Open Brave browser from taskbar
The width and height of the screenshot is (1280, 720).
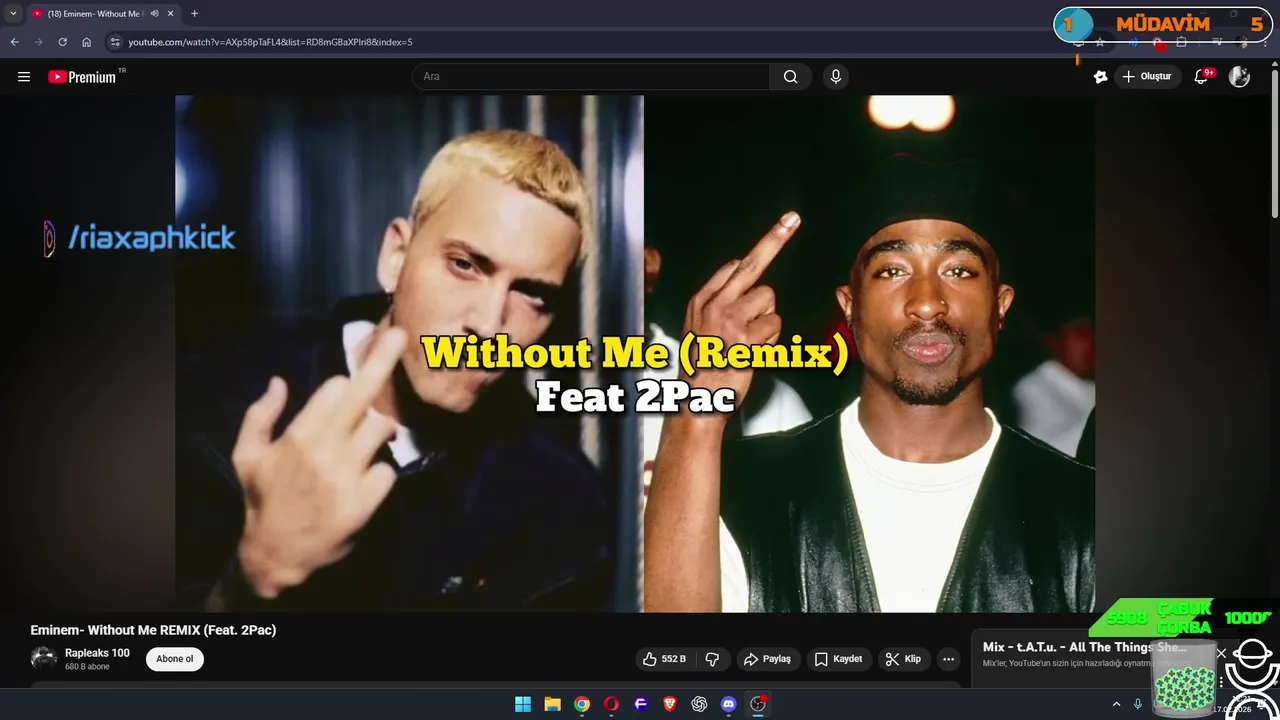(x=670, y=704)
